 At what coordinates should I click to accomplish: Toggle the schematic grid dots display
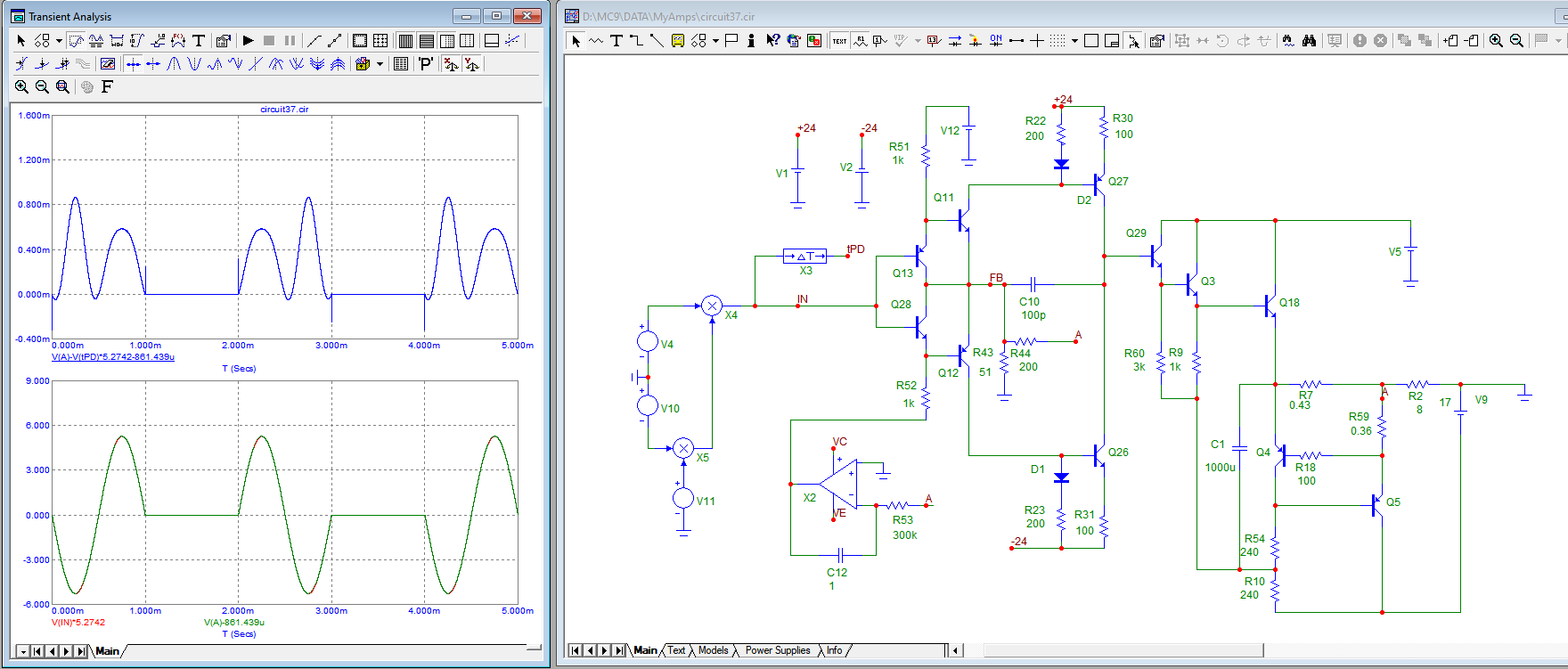coord(1057,41)
